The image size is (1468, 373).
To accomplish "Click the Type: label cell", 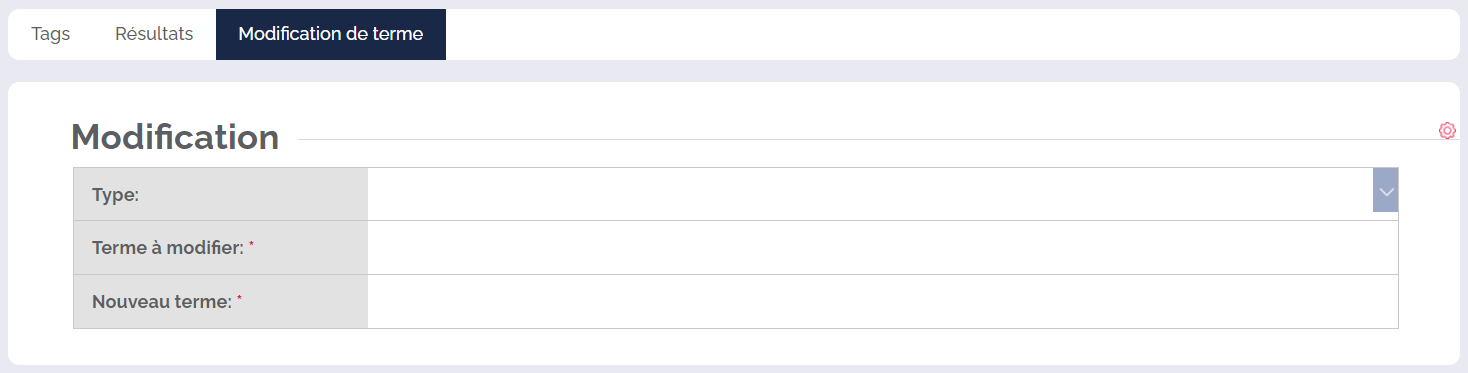I will 221,194.
